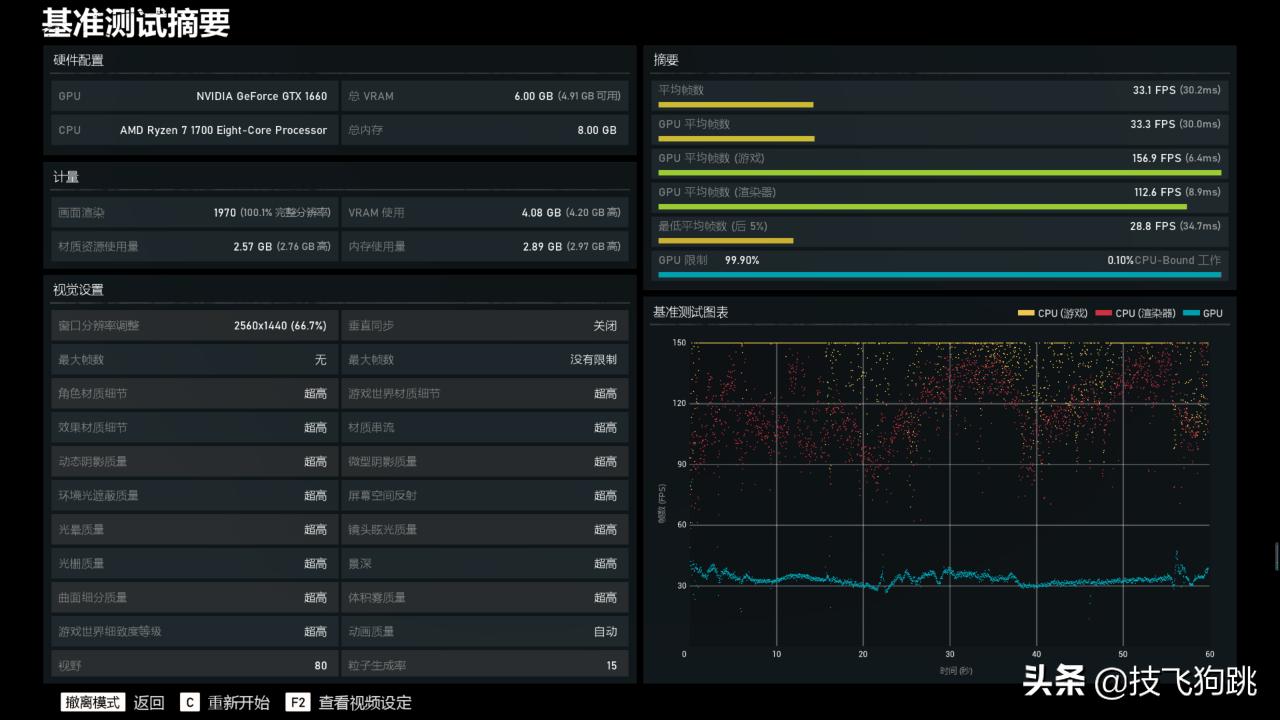Click the F2 key icon

297,702
